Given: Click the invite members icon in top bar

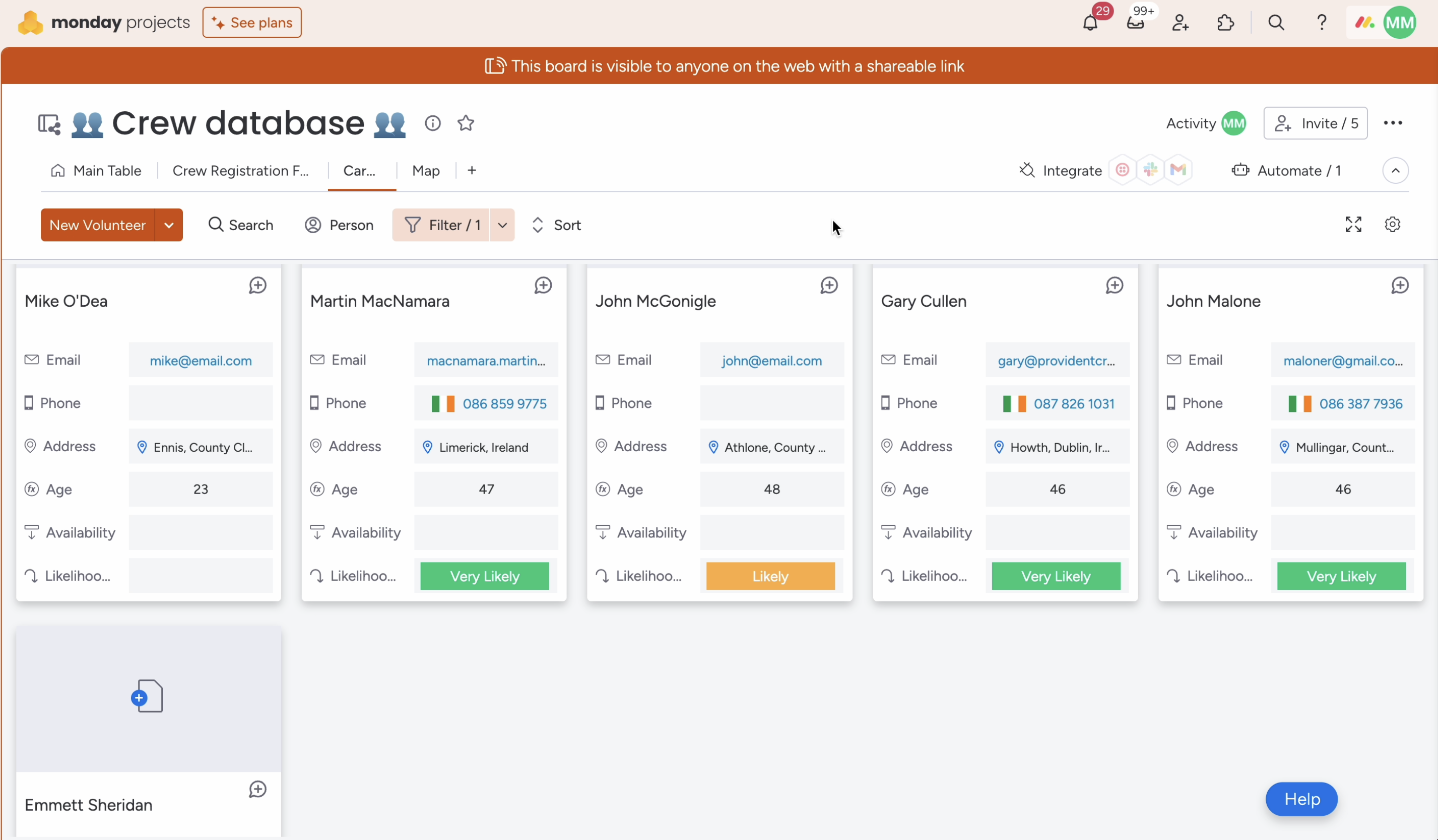Looking at the screenshot, I should click(1180, 23).
